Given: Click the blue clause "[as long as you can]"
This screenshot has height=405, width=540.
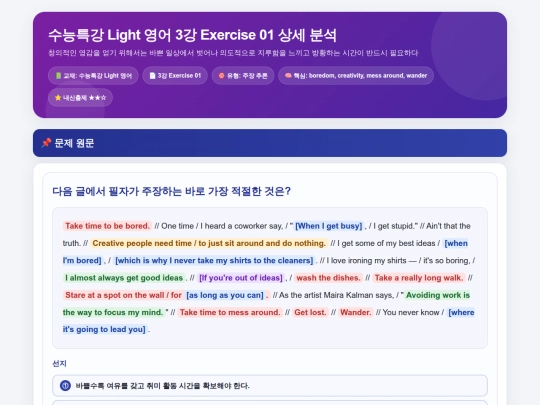Looking at the screenshot, I should click(225, 295).
